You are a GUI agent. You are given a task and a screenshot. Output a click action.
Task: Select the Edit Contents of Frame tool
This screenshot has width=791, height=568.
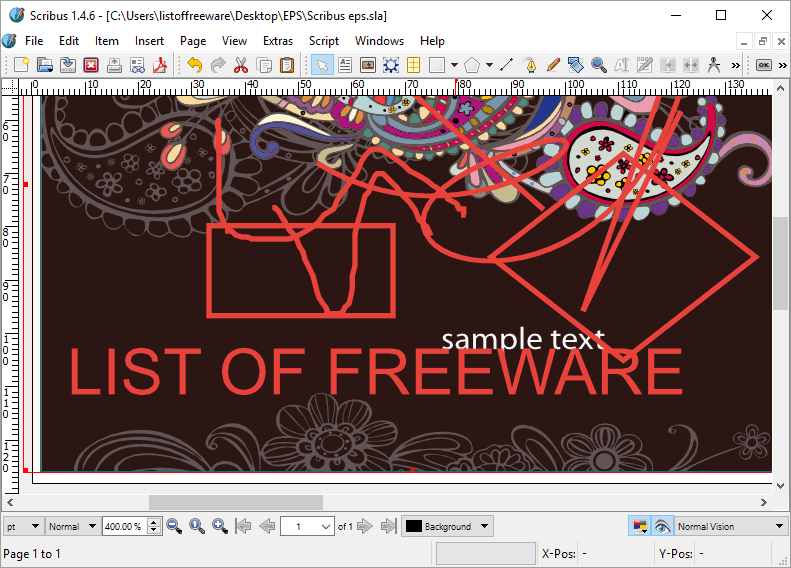tap(622, 65)
